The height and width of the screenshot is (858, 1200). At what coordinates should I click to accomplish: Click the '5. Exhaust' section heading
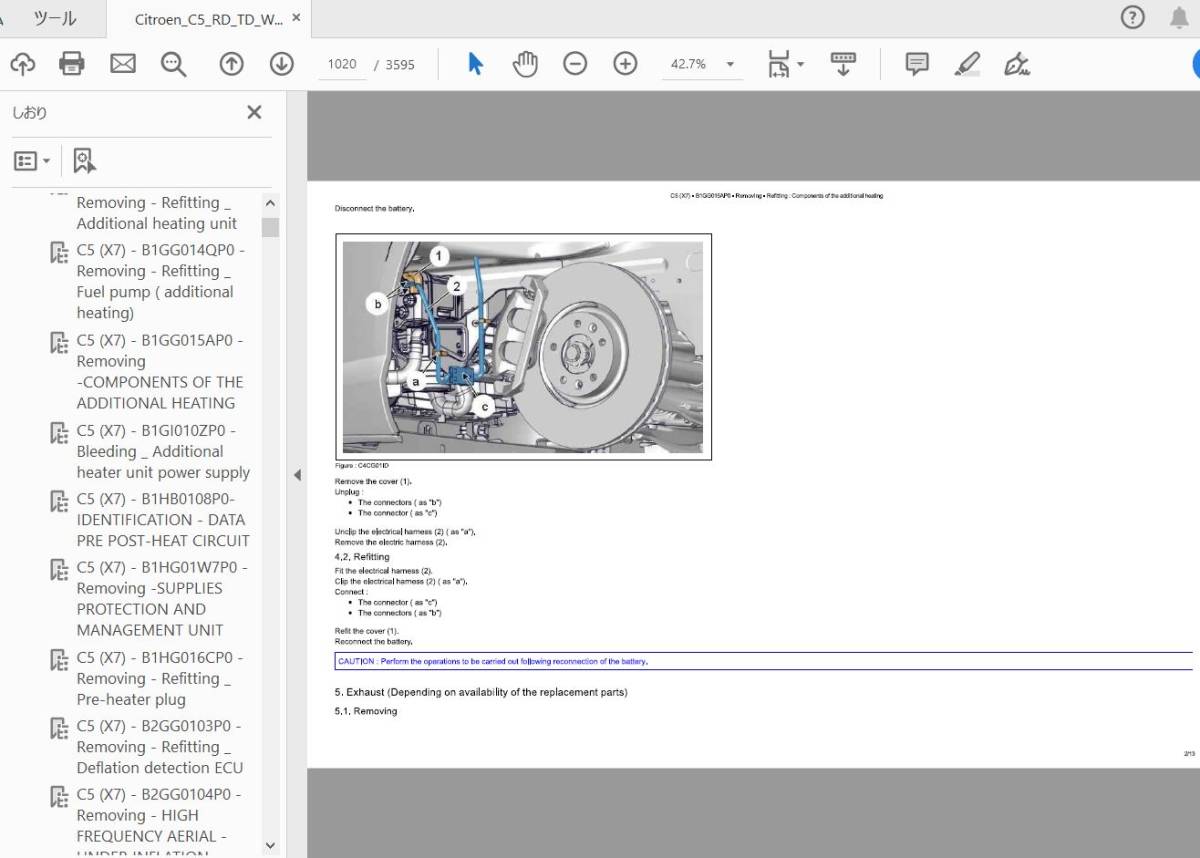coord(481,692)
